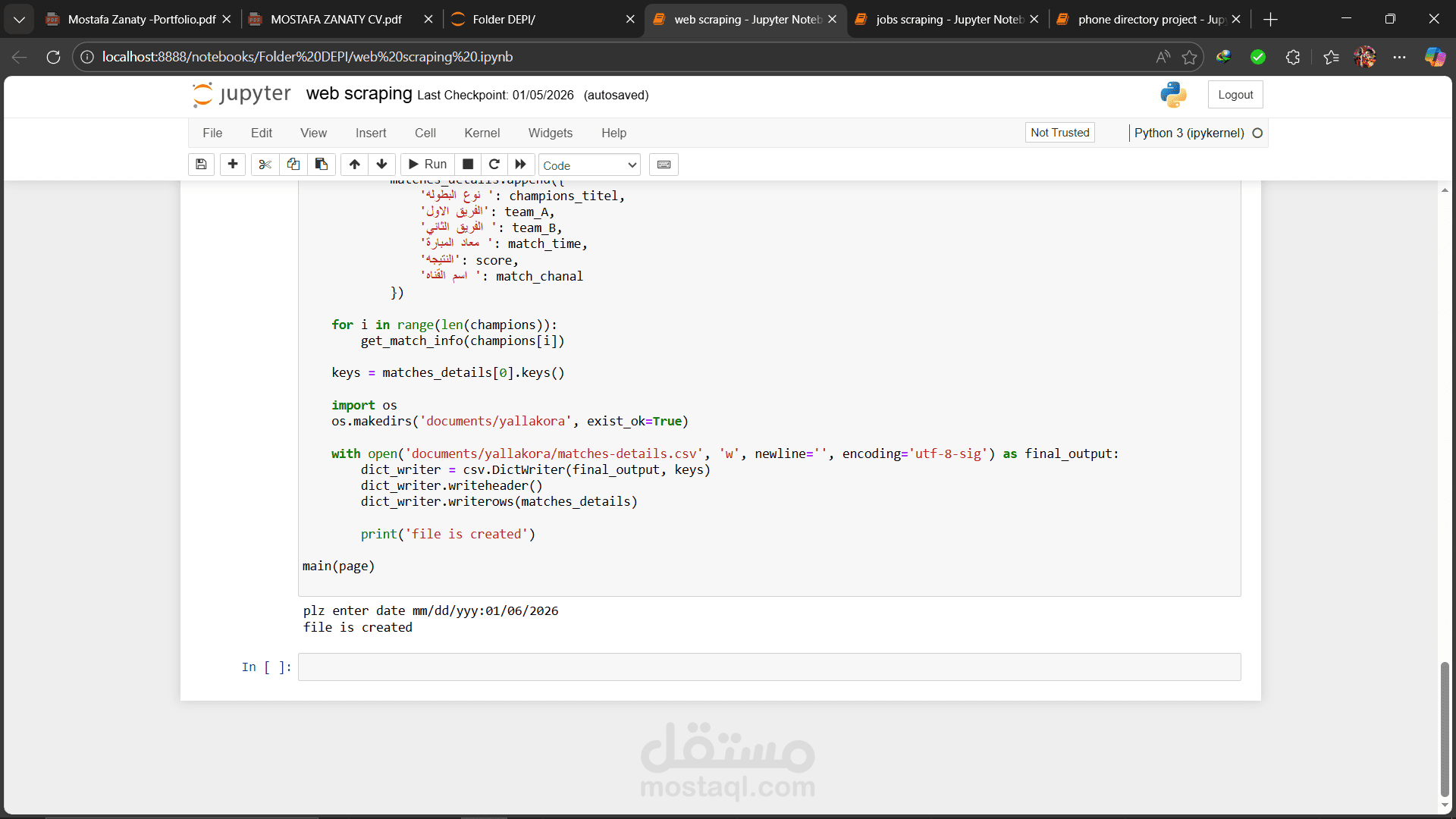This screenshot has height=819, width=1456.
Task: Click the empty input cell
Action: click(x=769, y=667)
